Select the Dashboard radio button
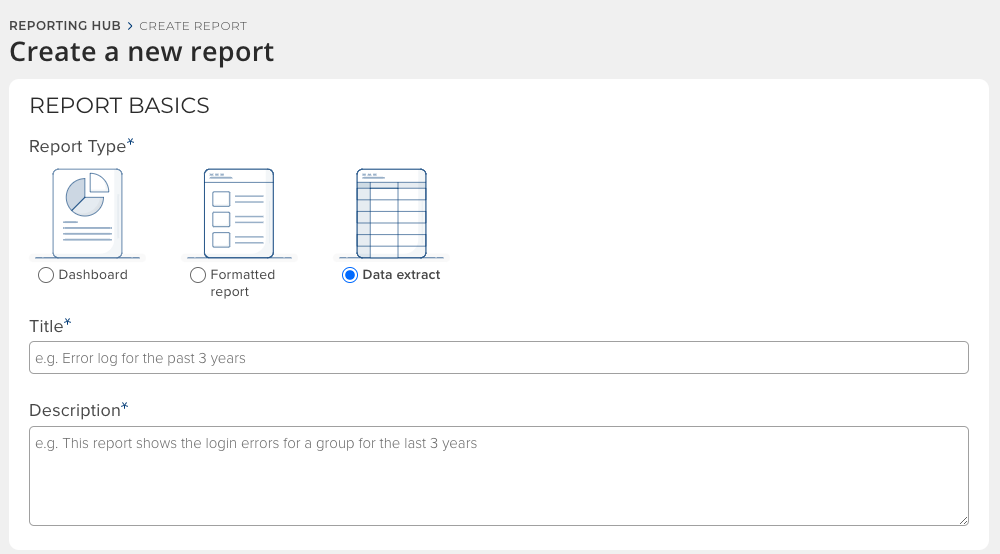Viewport: 1000px width, 554px height. (x=45, y=275)
